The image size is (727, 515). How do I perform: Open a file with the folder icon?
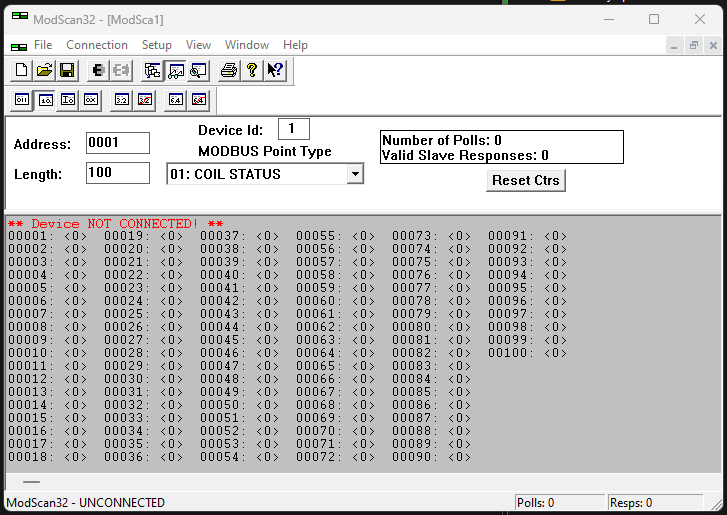[x=44, y=71]
